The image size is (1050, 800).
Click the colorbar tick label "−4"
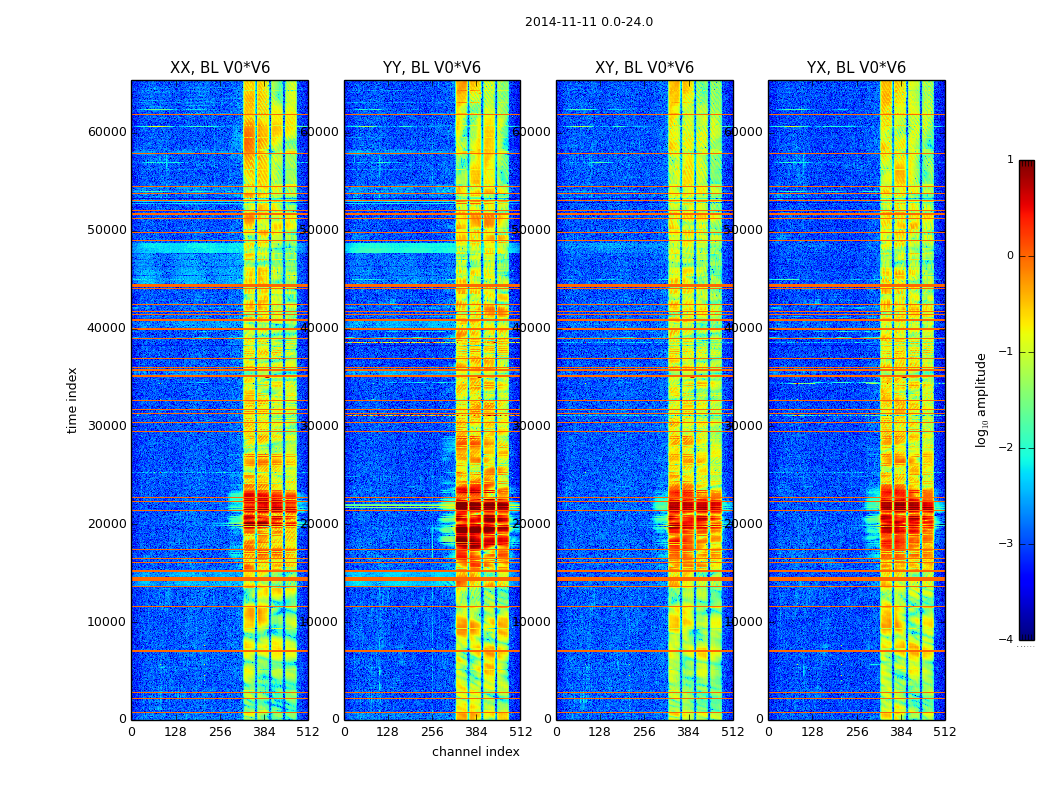(x=1006, y=640)
